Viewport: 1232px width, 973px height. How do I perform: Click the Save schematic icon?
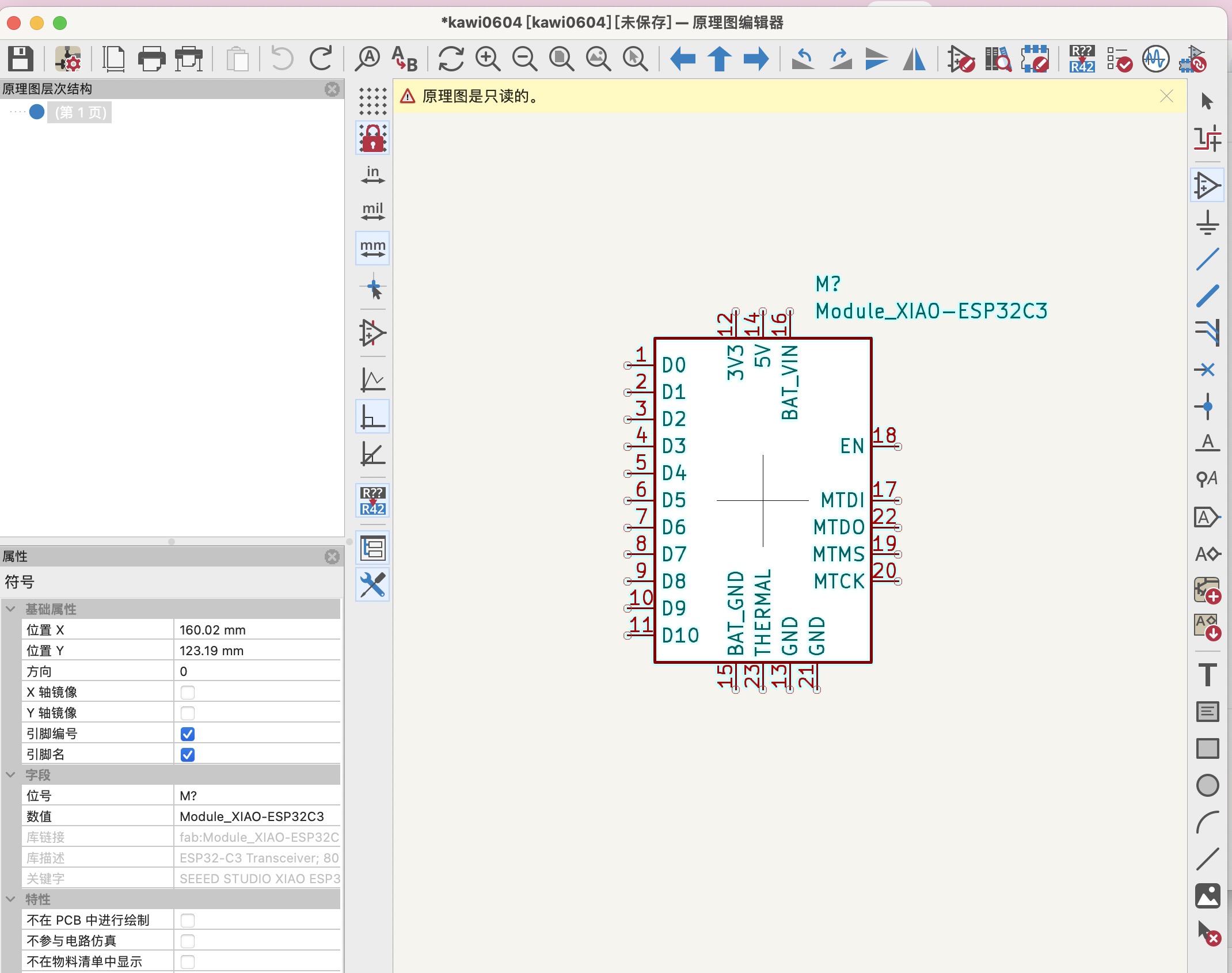(21, 58)
